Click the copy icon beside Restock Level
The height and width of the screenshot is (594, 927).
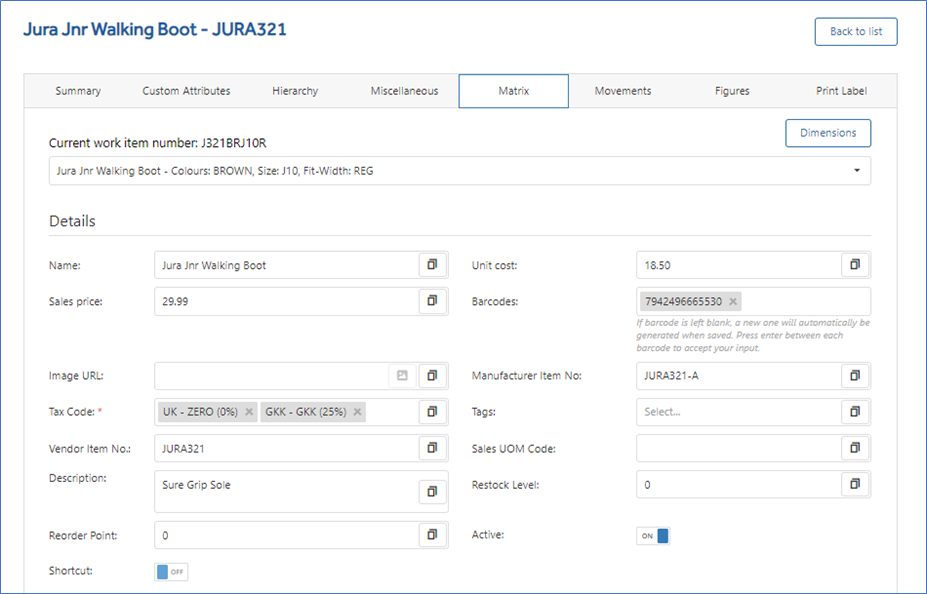click(x=855, y=485)
